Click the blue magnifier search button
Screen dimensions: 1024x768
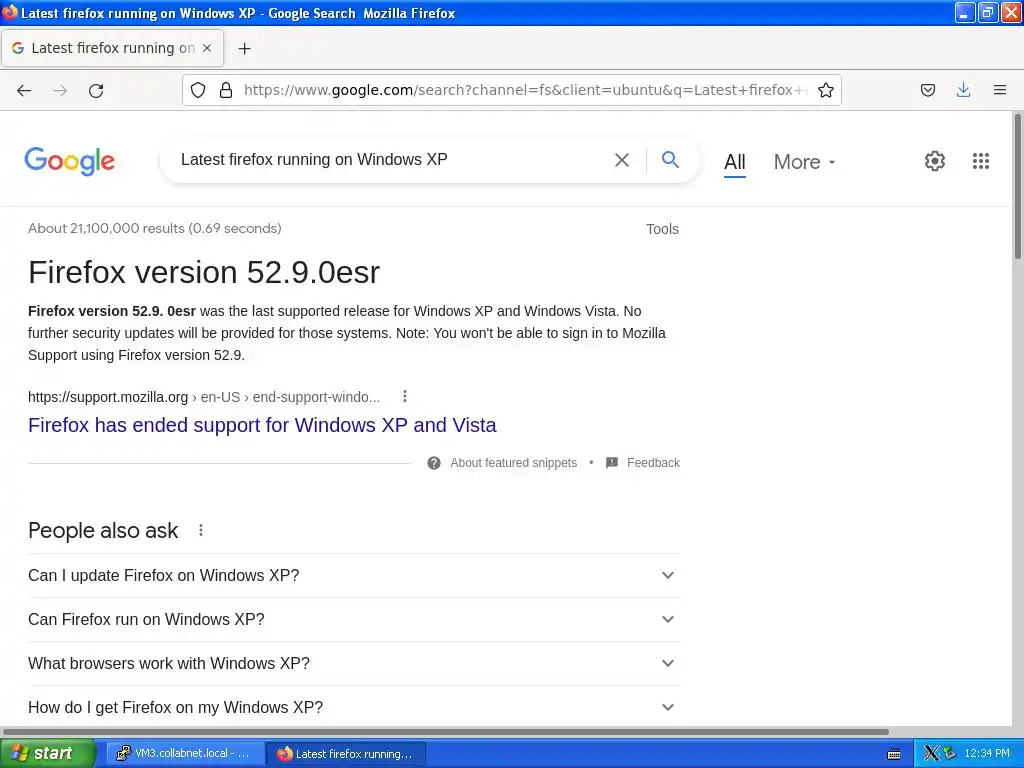click(670, 159)
